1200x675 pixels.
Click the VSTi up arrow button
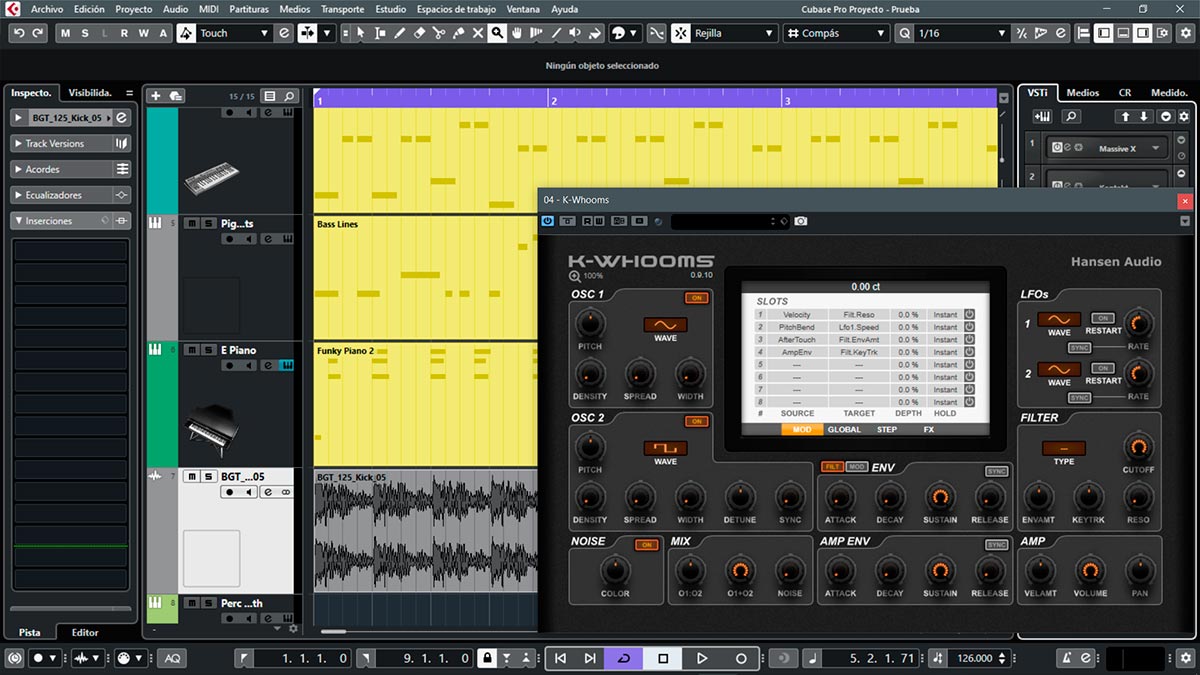1125,117
